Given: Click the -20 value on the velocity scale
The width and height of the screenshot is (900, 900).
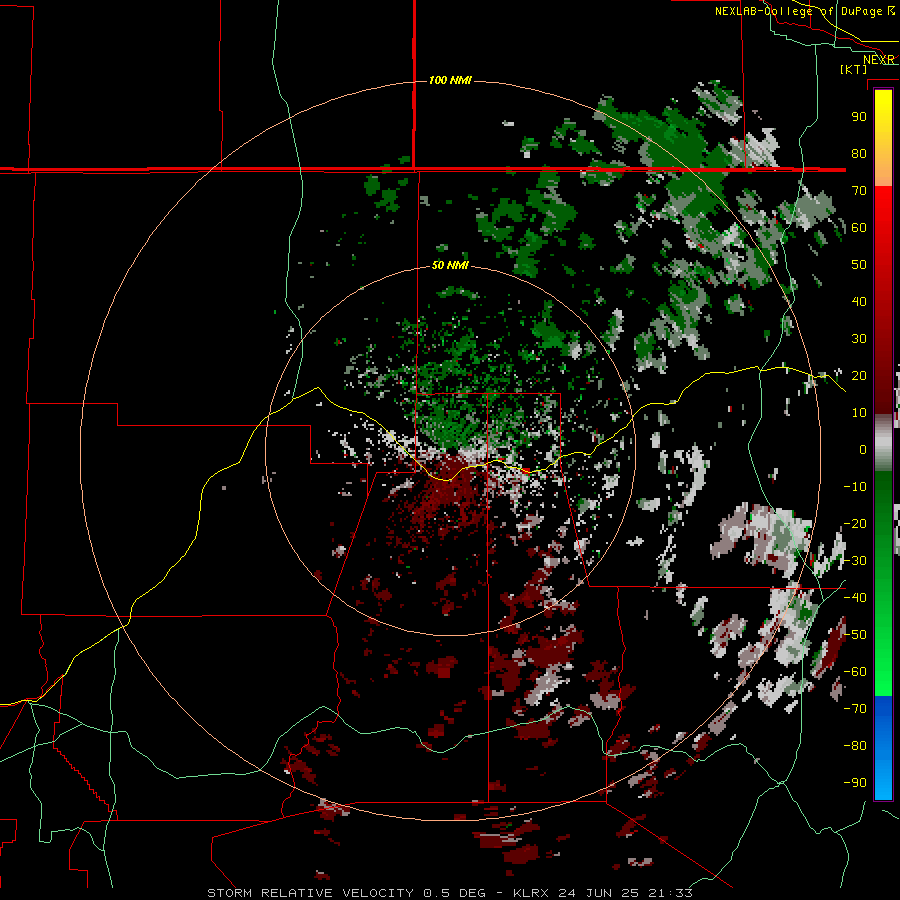Looking at the screenshot, I should point(855,523).
